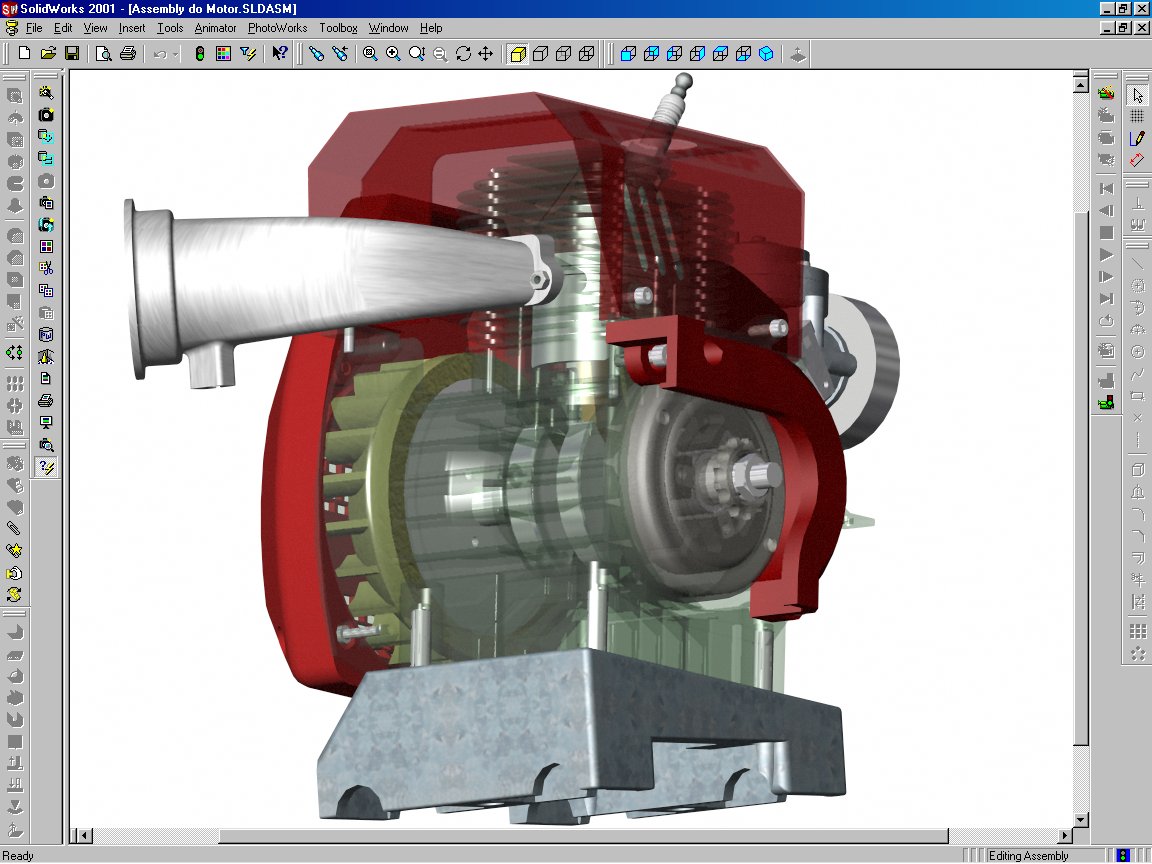Expand the Undo dropdown arrow
The width and height of the screenshot is (1152, 864).
coord(176,54)
